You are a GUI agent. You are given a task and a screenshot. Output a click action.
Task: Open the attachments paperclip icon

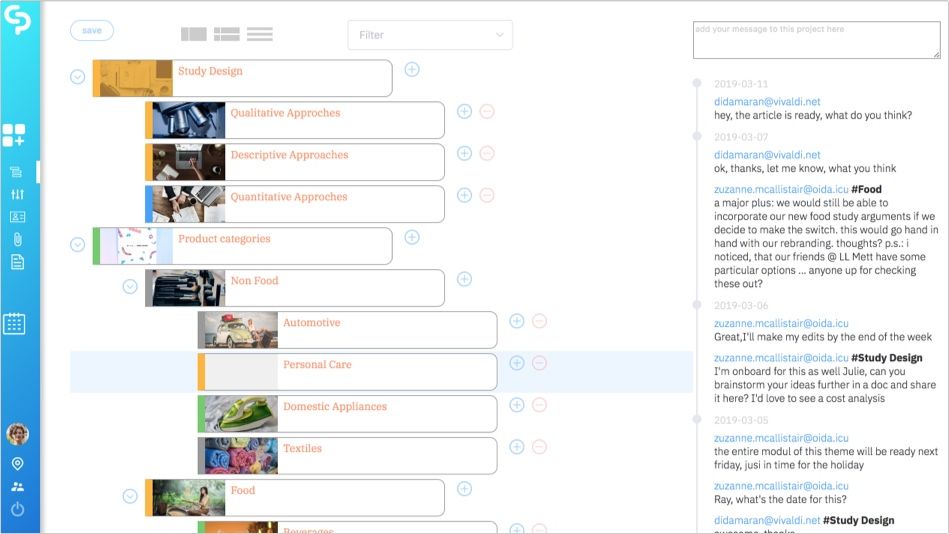click(x=17, y=239)
